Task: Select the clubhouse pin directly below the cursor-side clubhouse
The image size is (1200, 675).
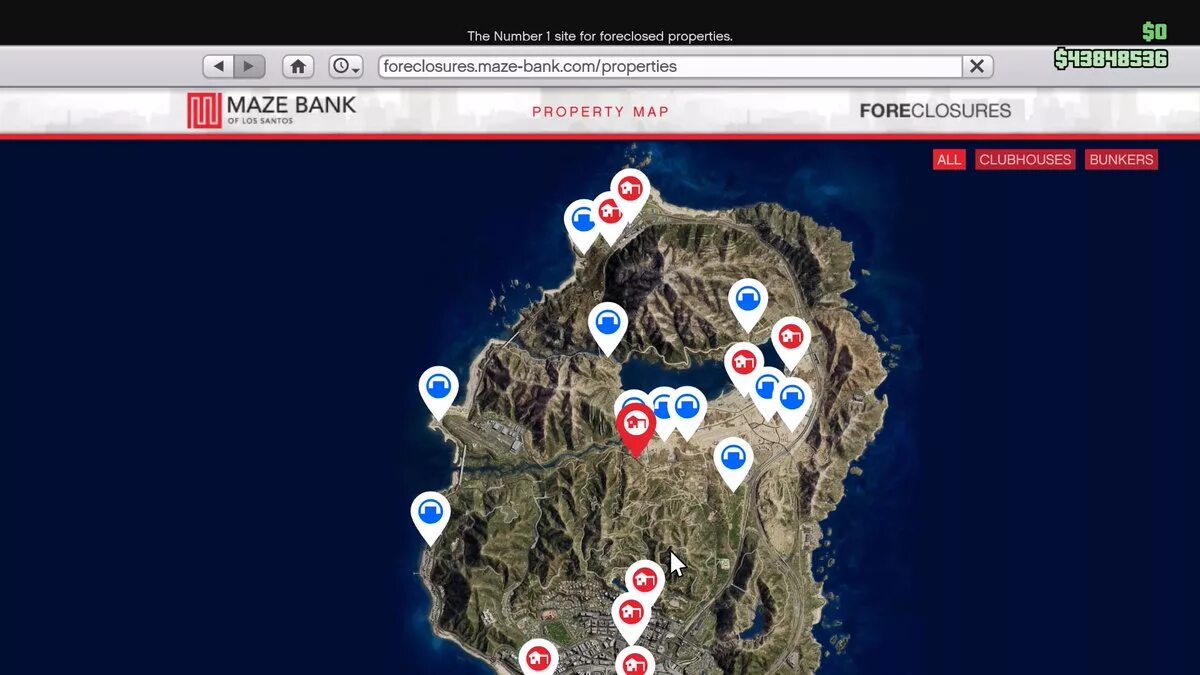Action: 630,614
